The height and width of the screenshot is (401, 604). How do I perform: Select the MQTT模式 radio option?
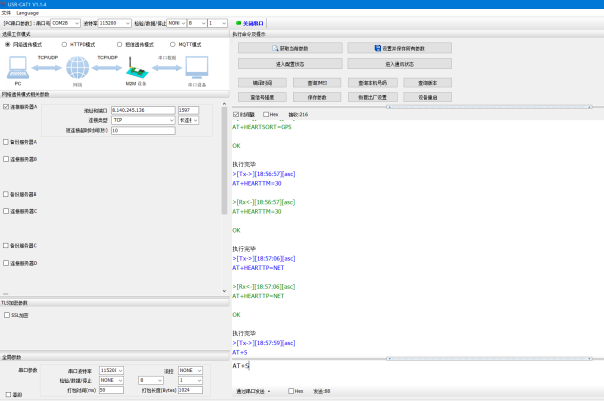(173, 44)
